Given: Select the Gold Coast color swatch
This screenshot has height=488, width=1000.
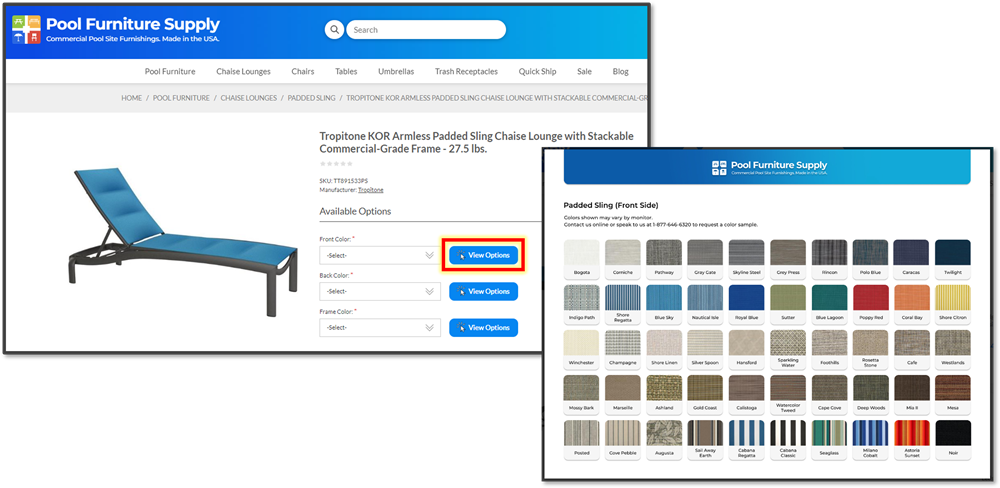Looking at the screenshot, I should tap(705, 395).
